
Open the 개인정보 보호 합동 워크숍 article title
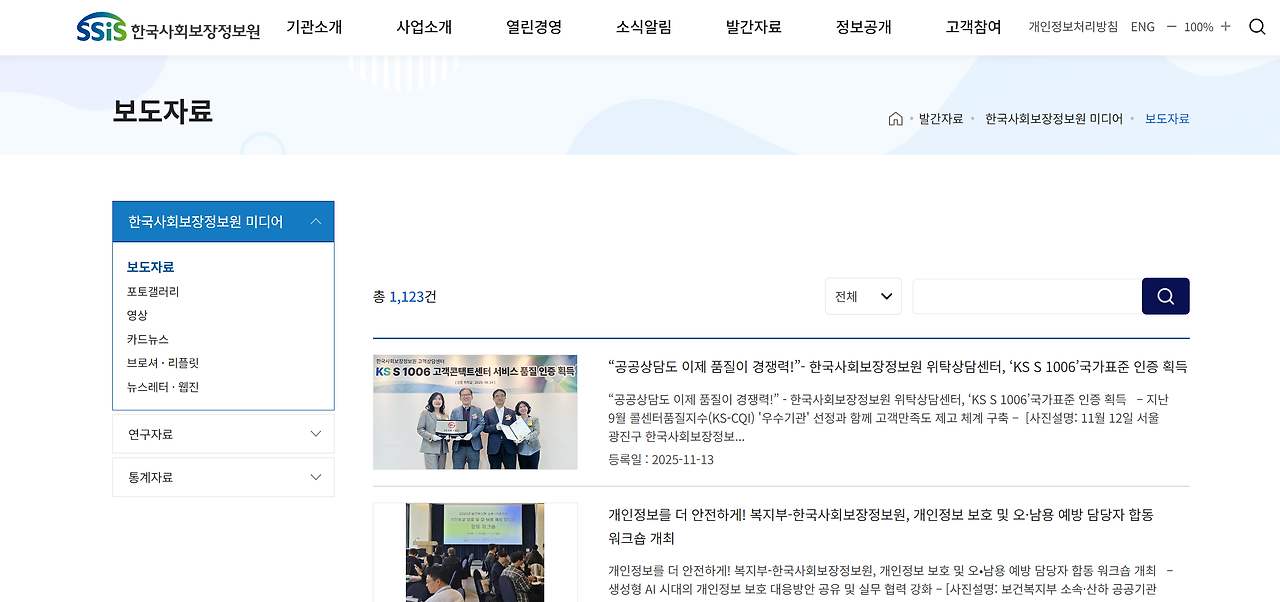(x=881, y=527)
